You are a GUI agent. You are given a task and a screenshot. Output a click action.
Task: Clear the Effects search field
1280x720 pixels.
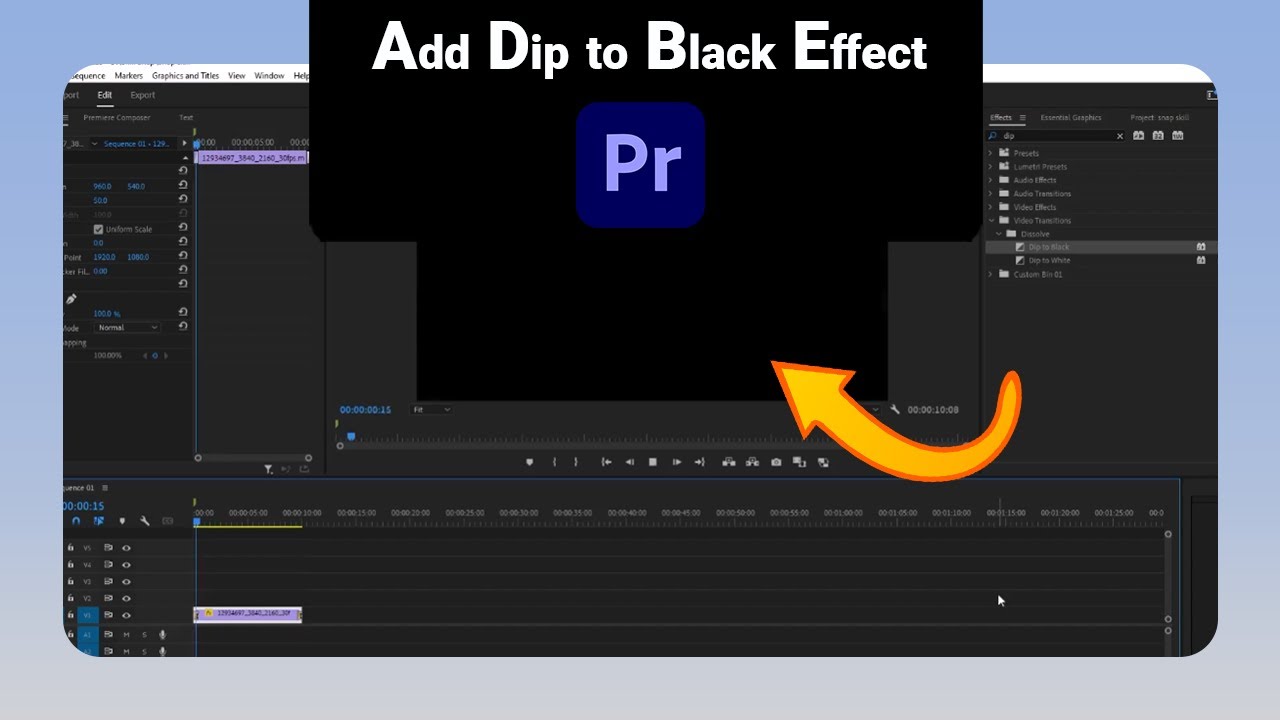[1120, 136]
